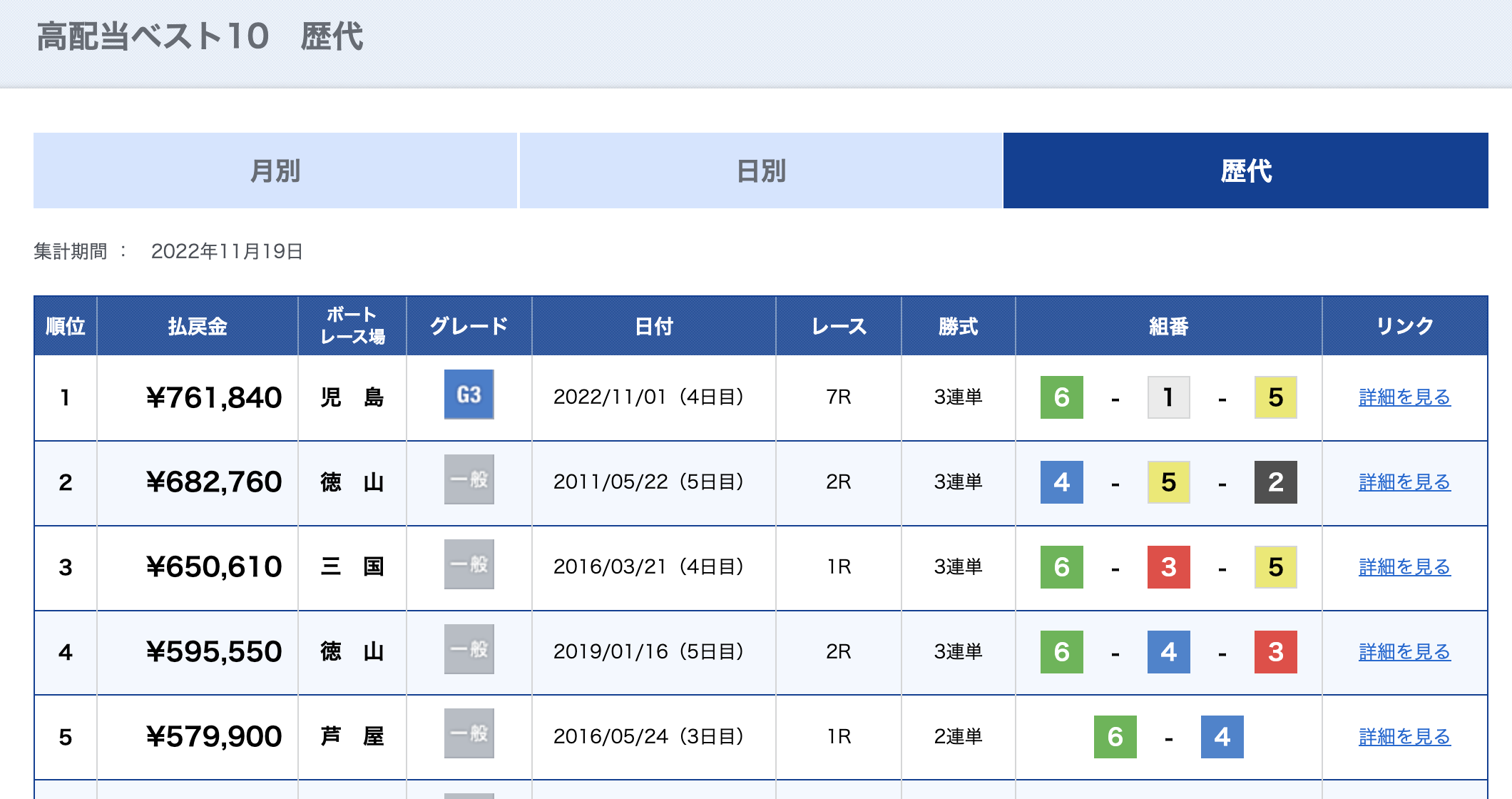The width and height of the screenshot is (1512, 799).
Task: Click date 2011/05/22 (5日目)
Action: coord(648,482)
